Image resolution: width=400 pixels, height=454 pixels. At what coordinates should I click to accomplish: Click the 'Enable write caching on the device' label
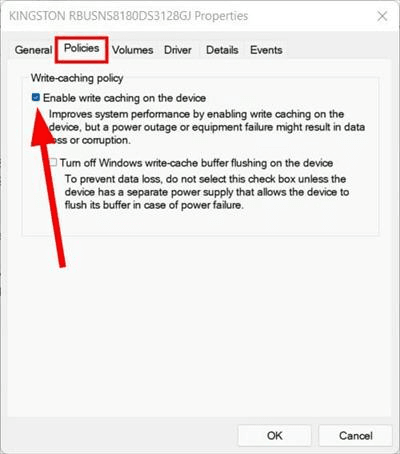click(124, 98)
